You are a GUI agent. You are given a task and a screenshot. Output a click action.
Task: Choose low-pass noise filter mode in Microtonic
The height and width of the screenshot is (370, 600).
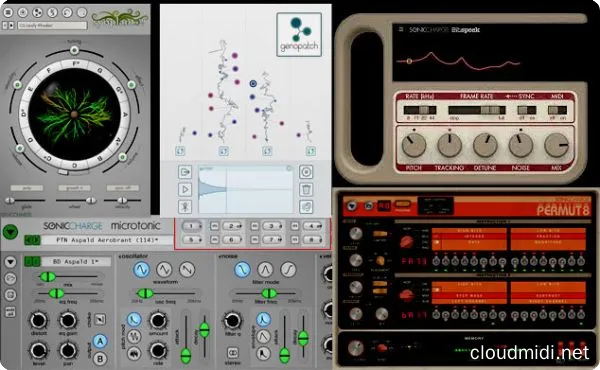tap(242, 269)
